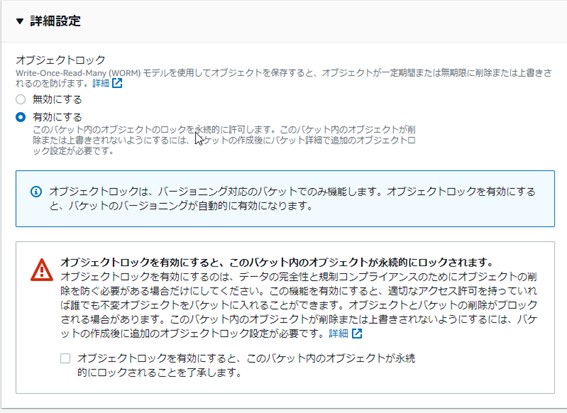
Task: Click the 詳細設定 heading text
Action: pyautogui.click(x=55, y=21)
